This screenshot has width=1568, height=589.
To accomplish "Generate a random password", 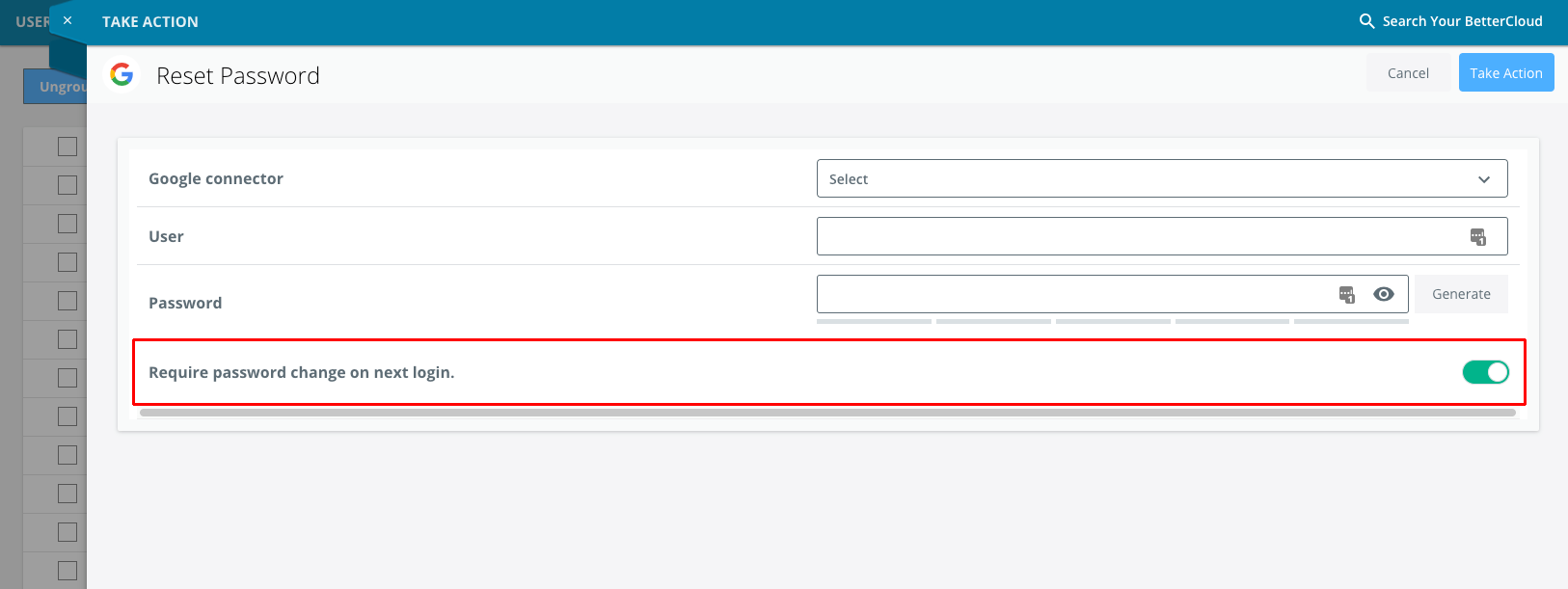I will point(1461,294).
